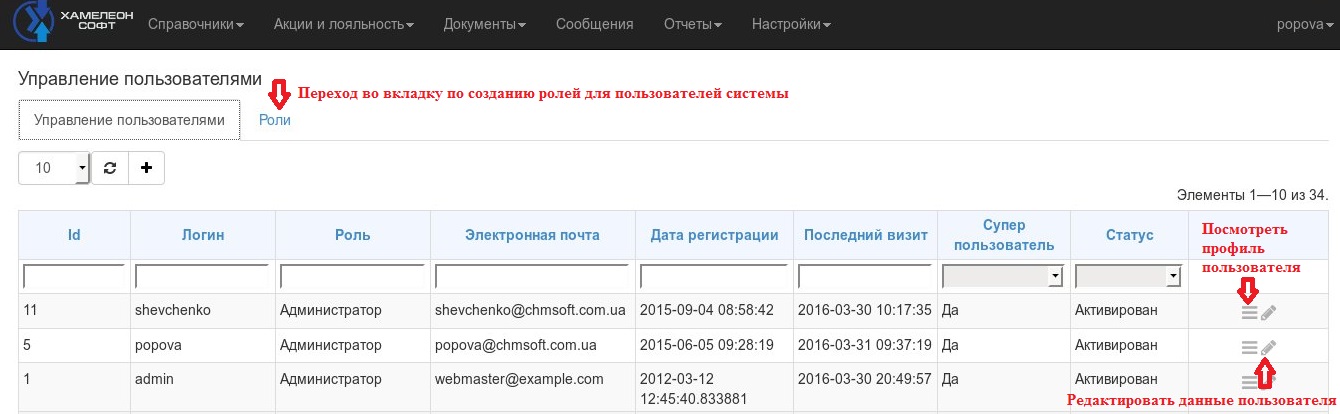The width and height of the screenshot is (1340, 414).
Task: Open the Акции и лояльность menu
Action: [x=344, y=24]
